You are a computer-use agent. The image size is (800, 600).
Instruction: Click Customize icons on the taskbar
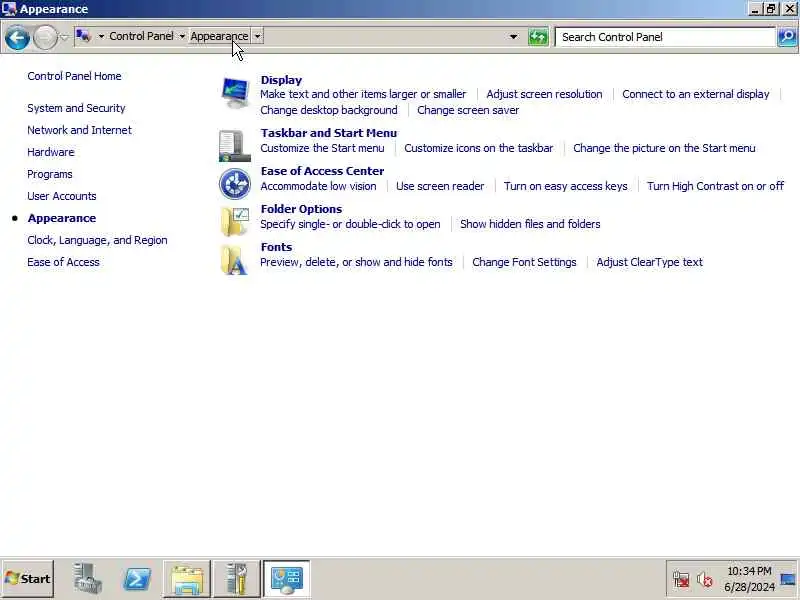coord(479,148)
